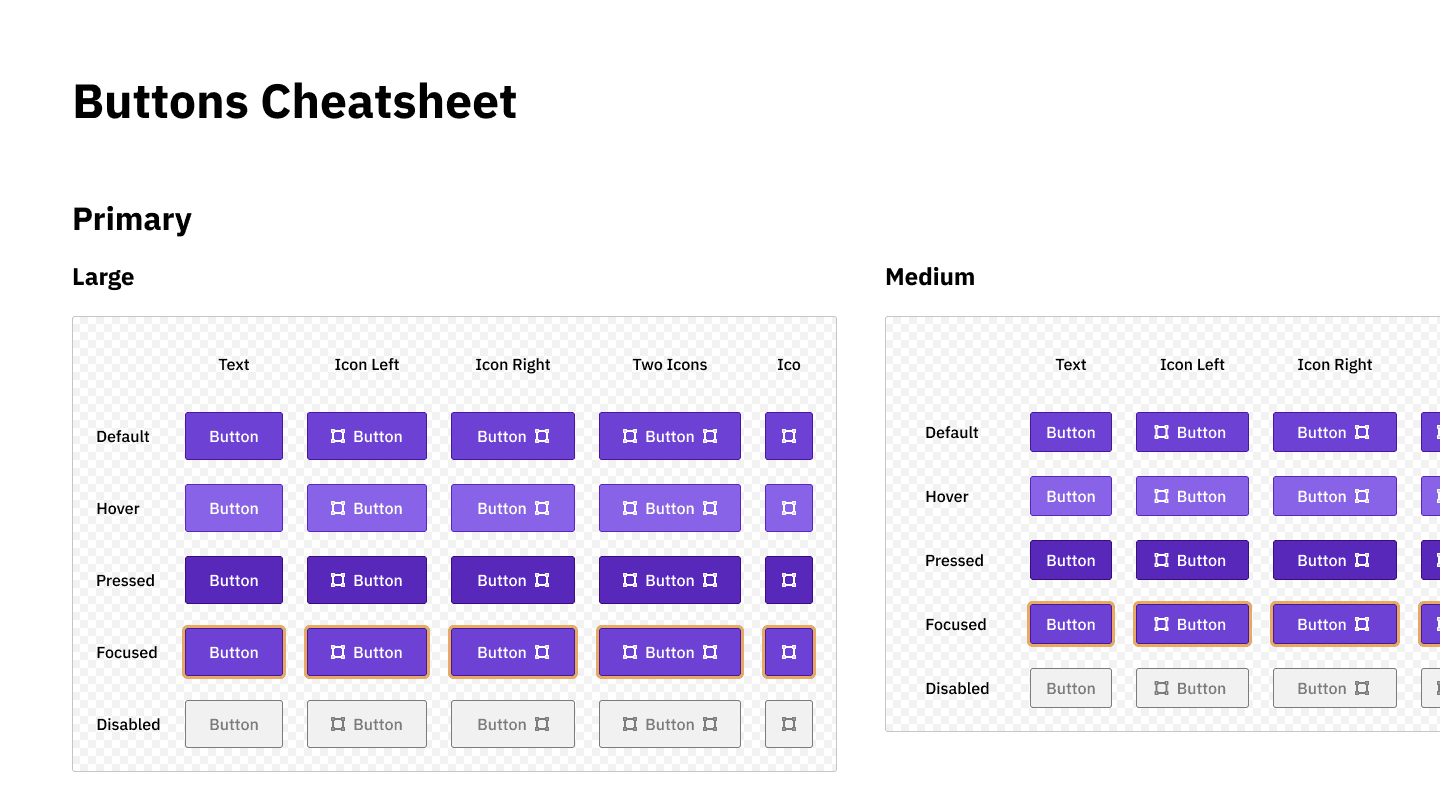
Task: Click the Large Disabled icon-only button
Action: click(789, 724)
